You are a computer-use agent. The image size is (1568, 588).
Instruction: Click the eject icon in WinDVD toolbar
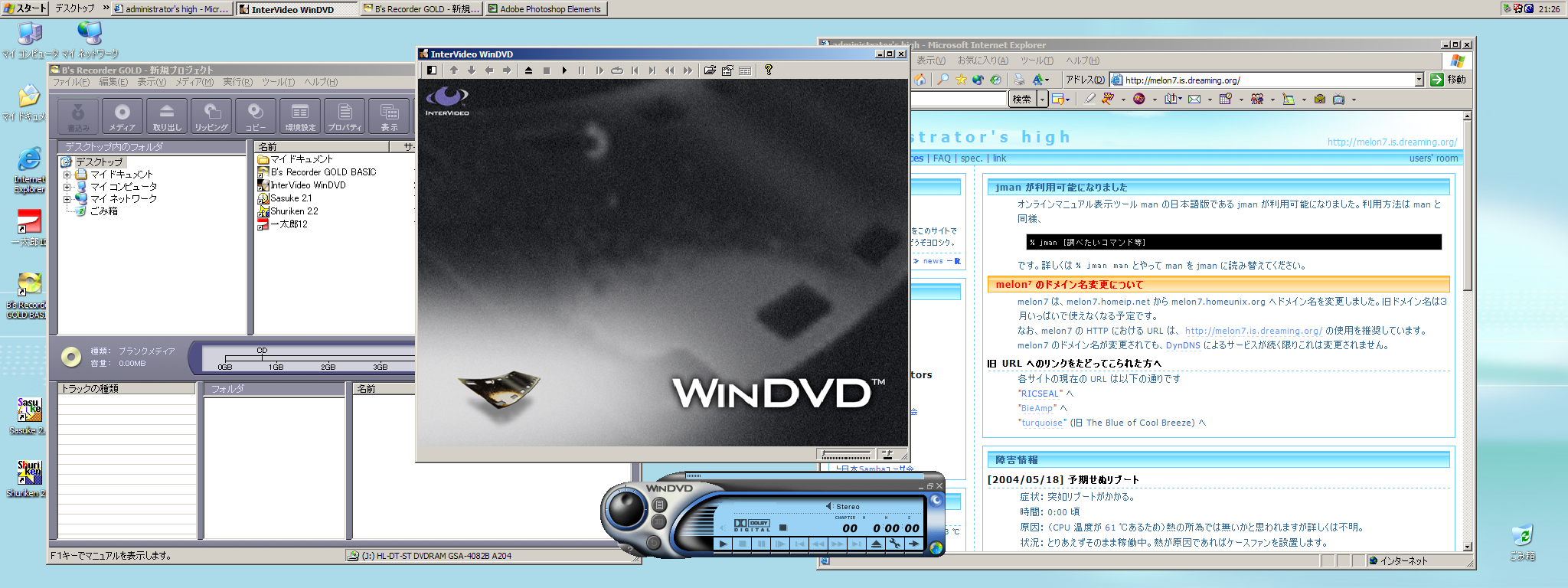[x=528, y=70]
